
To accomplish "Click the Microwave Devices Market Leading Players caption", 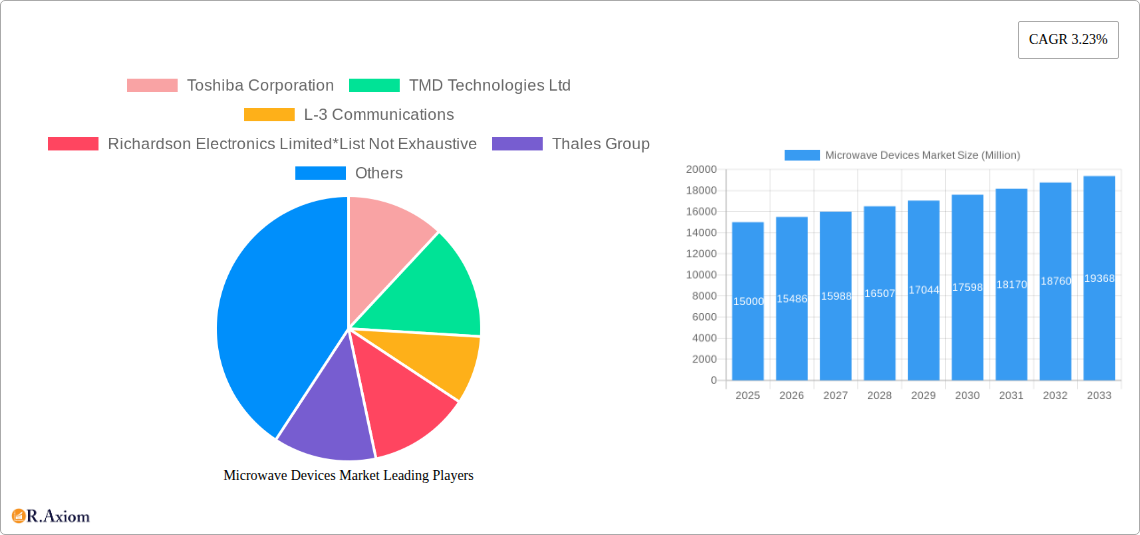I will [x=349, y=475].
